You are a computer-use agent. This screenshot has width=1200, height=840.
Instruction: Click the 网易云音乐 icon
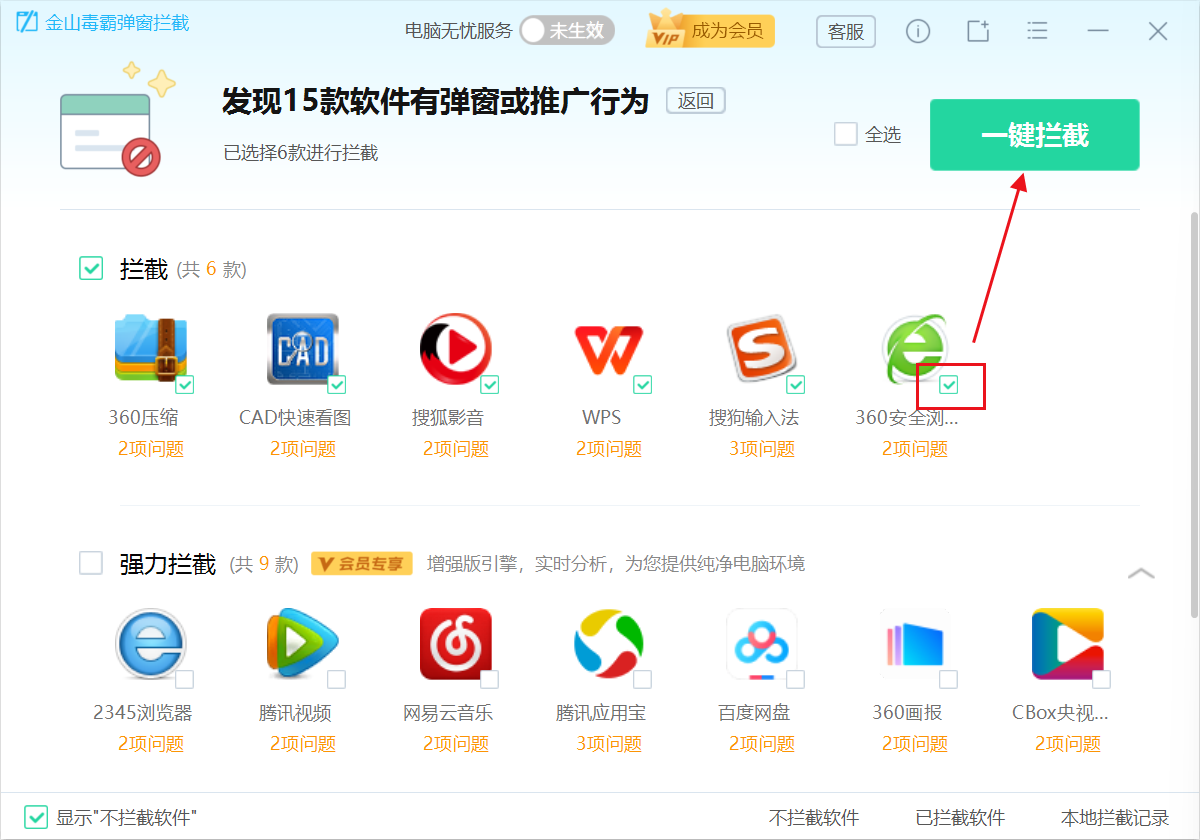tap(457, 645)
